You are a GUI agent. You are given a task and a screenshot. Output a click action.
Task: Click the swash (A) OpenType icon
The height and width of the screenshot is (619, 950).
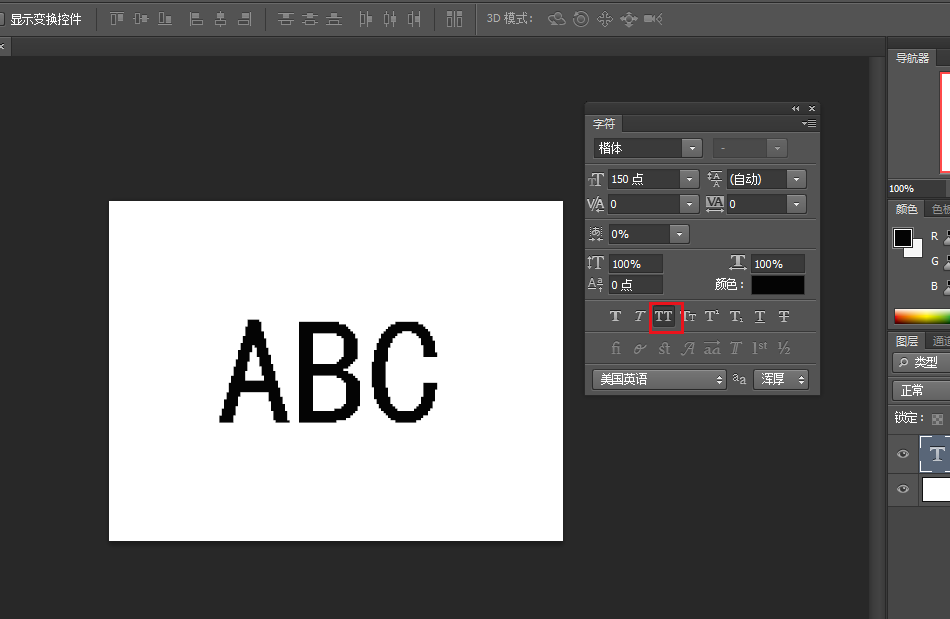(x=688, y=348)
